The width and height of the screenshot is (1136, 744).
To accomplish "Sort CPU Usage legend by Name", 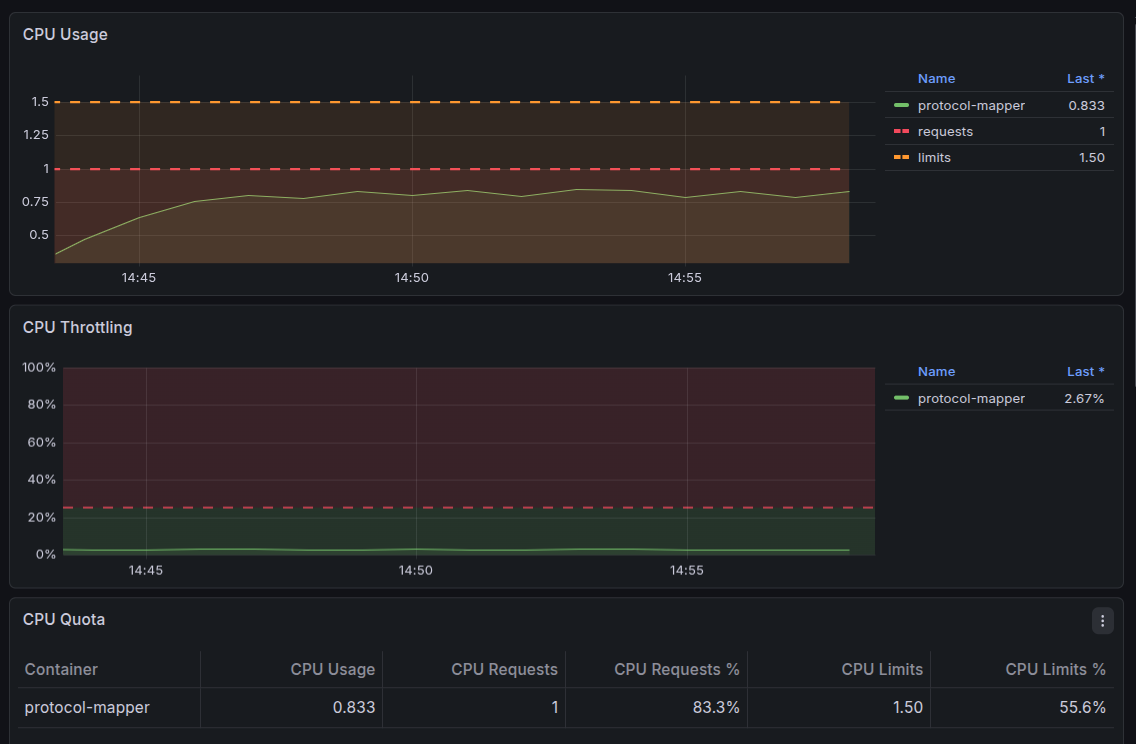I will point(936,79).
